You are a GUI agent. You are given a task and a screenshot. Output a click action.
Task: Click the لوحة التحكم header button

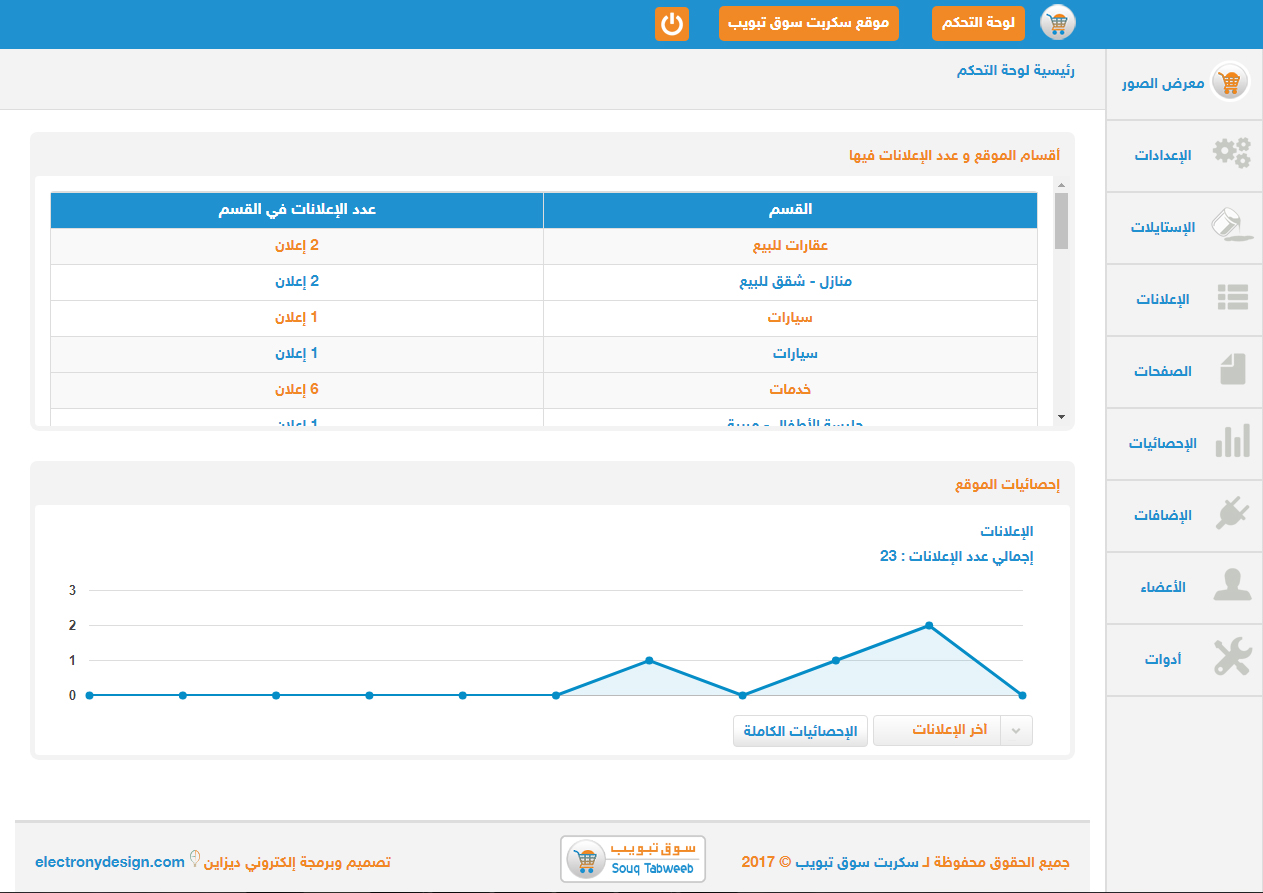point(978,24)
